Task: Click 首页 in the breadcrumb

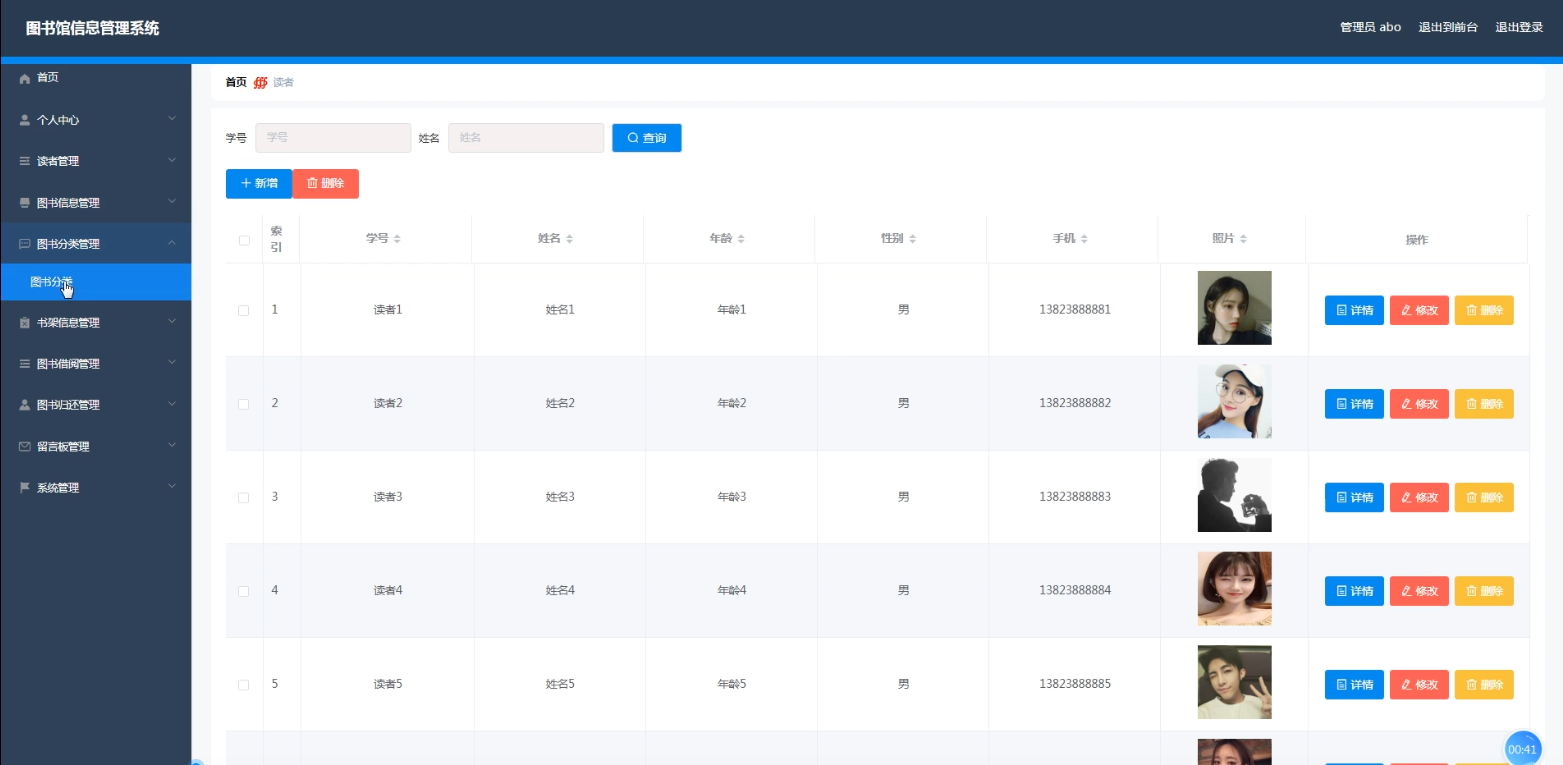Action: click(x=236, y=82)
